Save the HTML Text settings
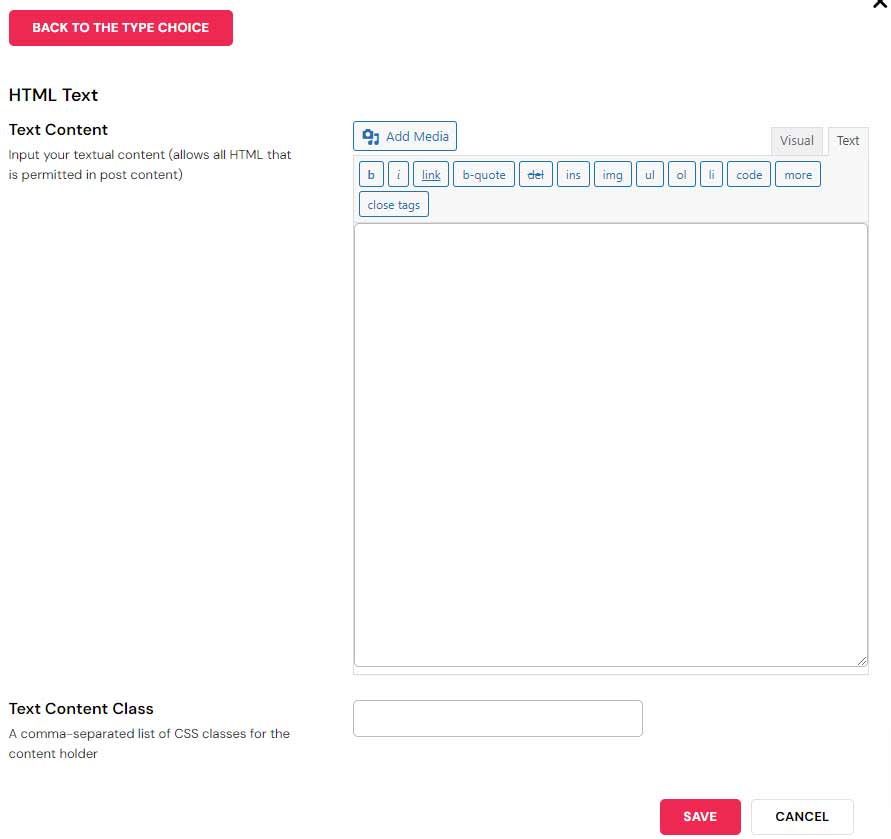The width and height of the screenshot is (891, 839). pyautogui.click(x=700, y=816)
